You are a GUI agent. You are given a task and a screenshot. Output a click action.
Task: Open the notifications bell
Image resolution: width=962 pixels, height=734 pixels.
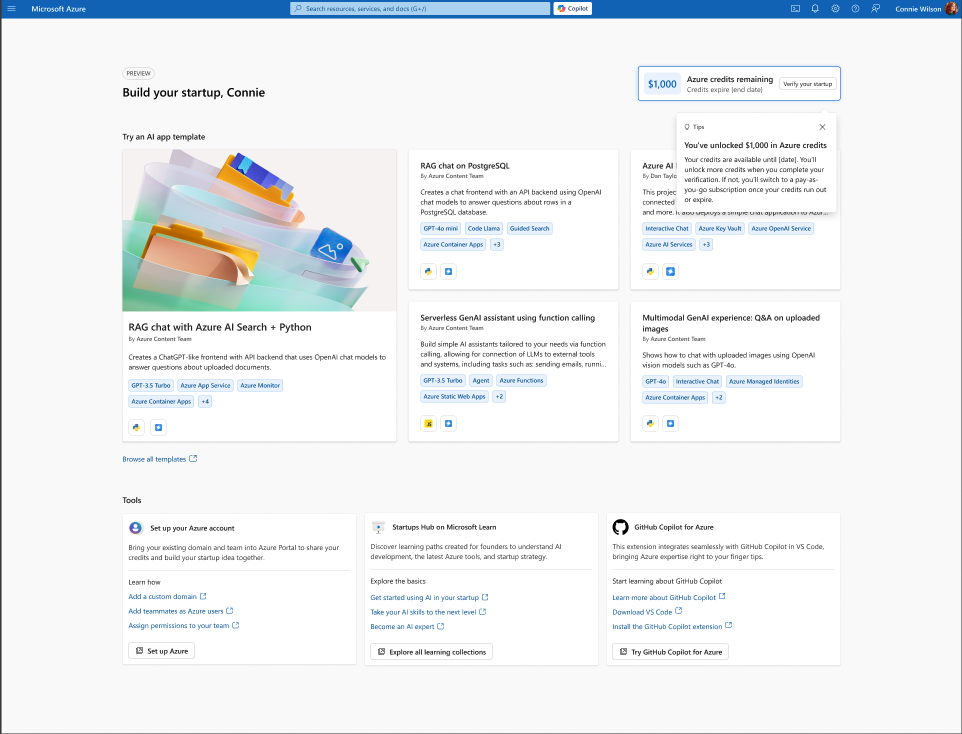815,9
